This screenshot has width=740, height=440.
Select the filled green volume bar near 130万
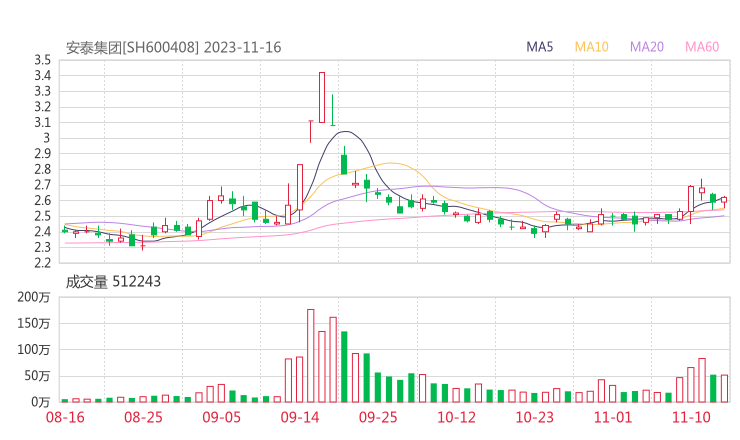344,367
